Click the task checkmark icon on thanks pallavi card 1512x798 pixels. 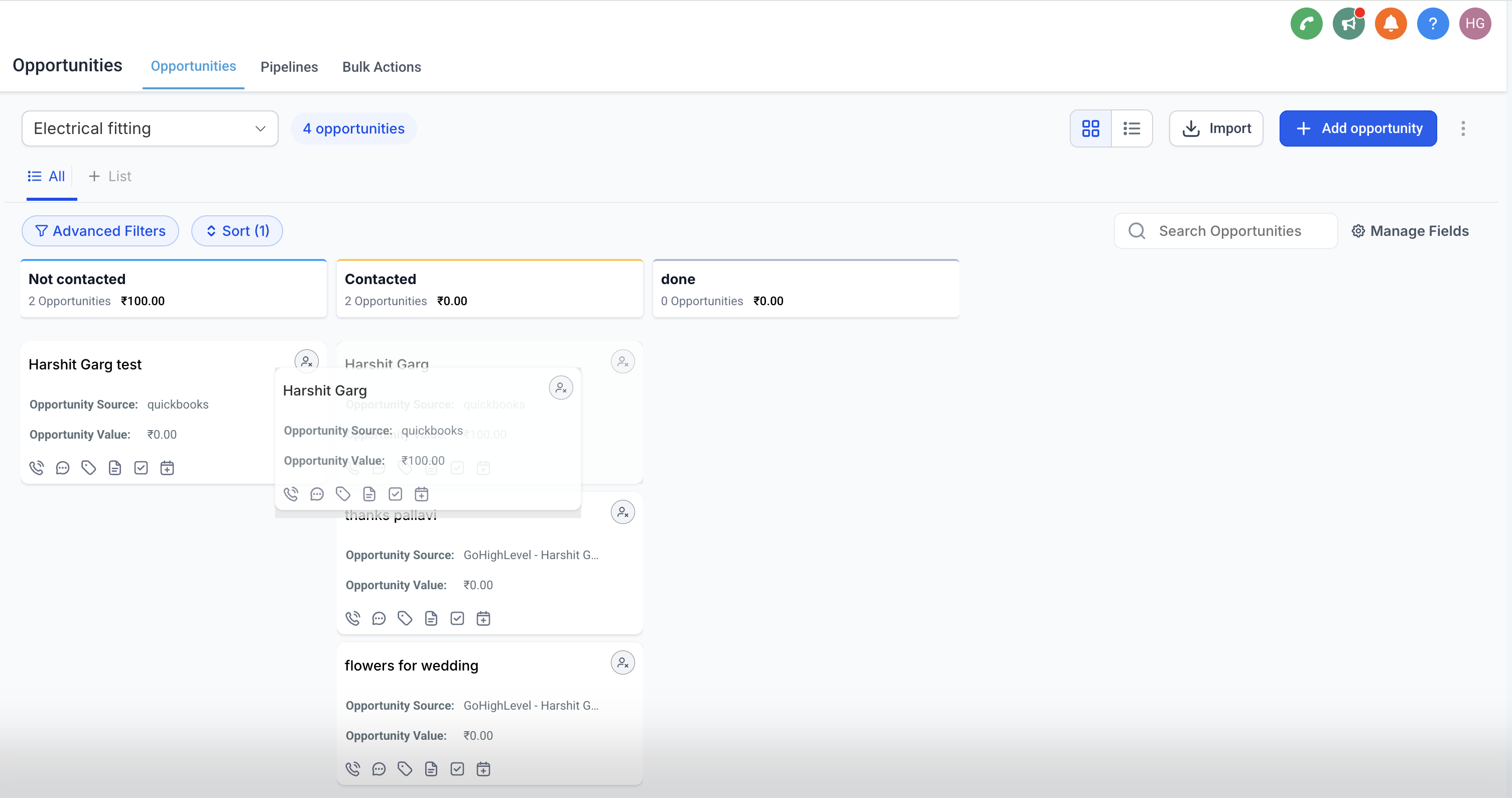click(x=457, y=618)
